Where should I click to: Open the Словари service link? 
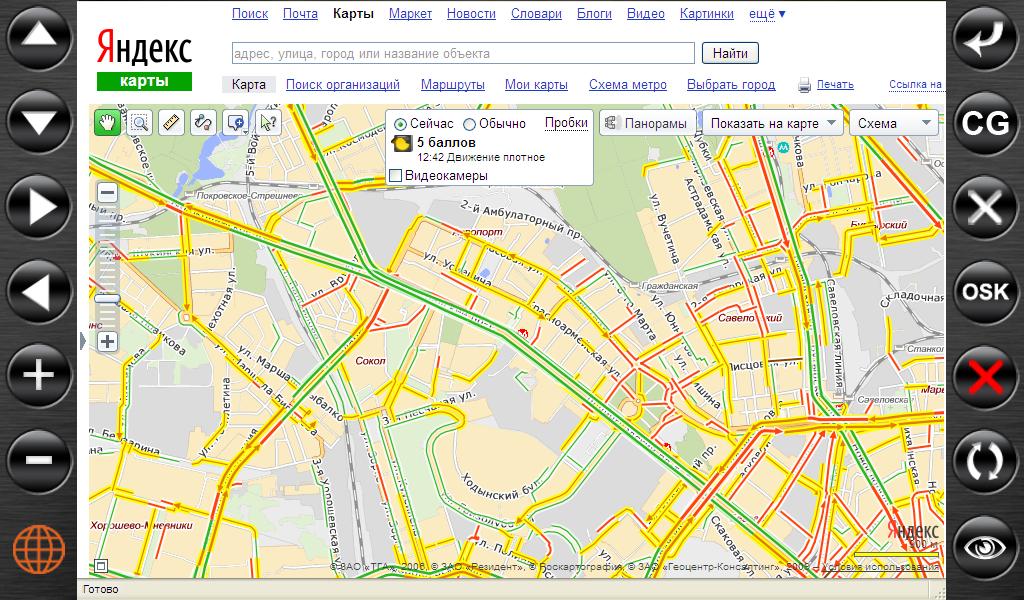[x=536, y=14]
